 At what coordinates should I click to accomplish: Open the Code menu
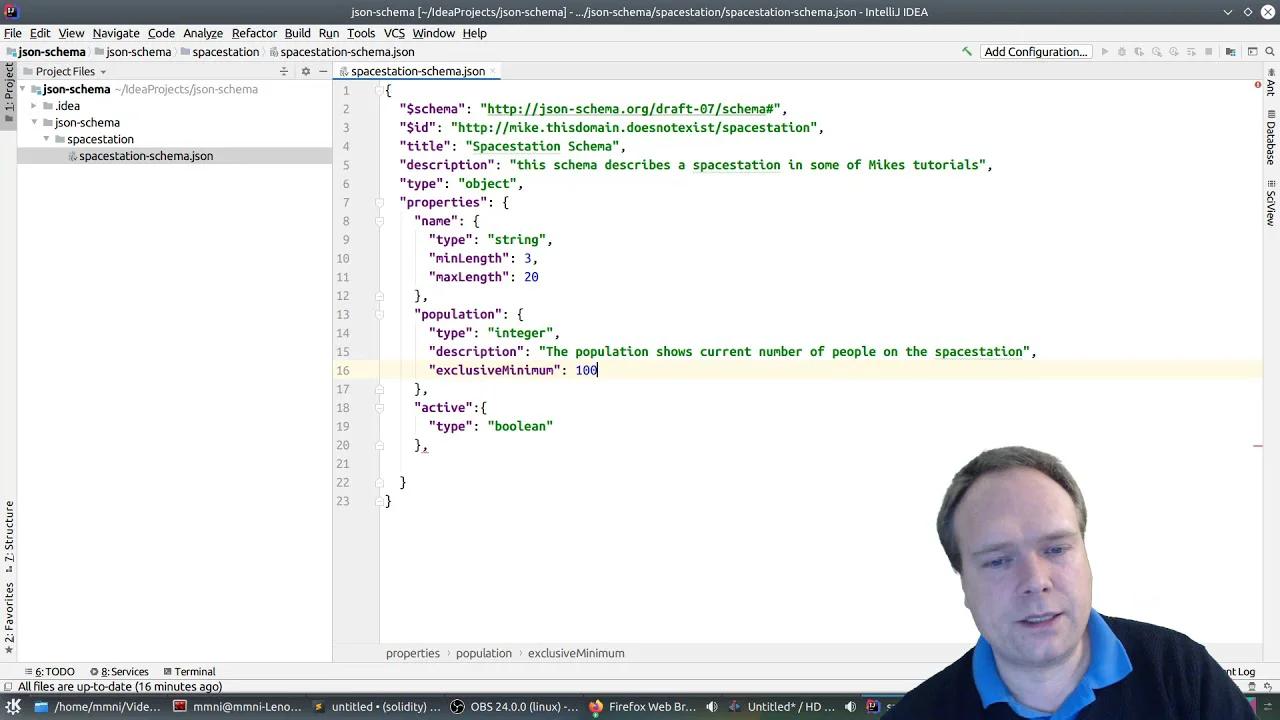pos(161,33)
